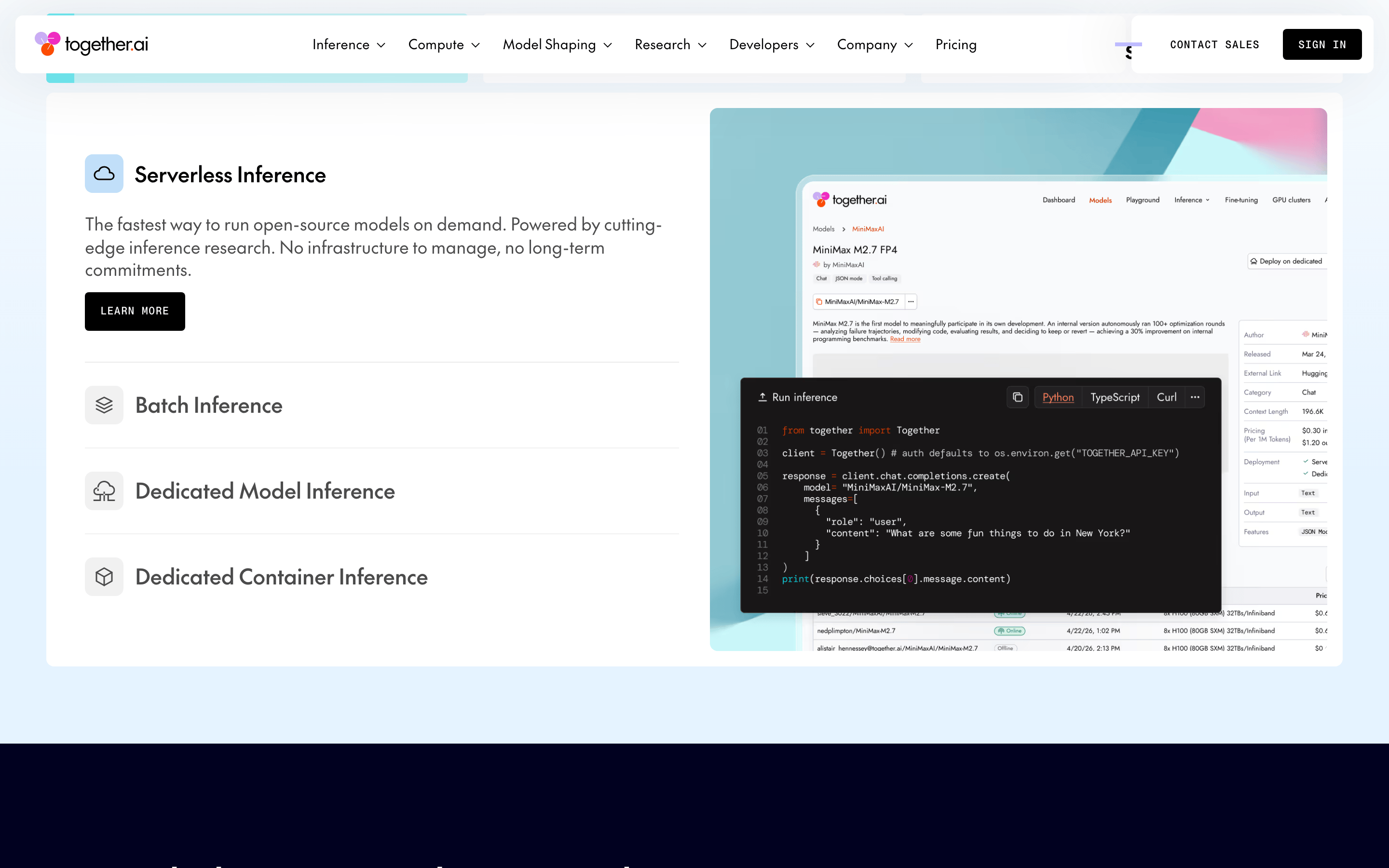Click the copy code icon in Run inference panel

1017,397
